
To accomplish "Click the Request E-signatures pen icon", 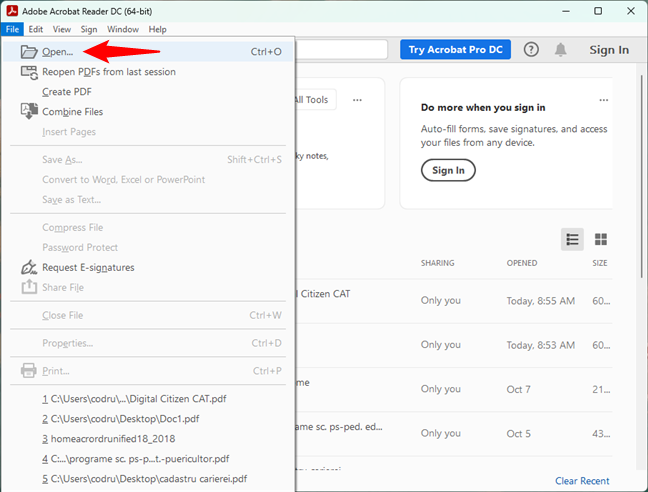I will click(x=29, y=267).
